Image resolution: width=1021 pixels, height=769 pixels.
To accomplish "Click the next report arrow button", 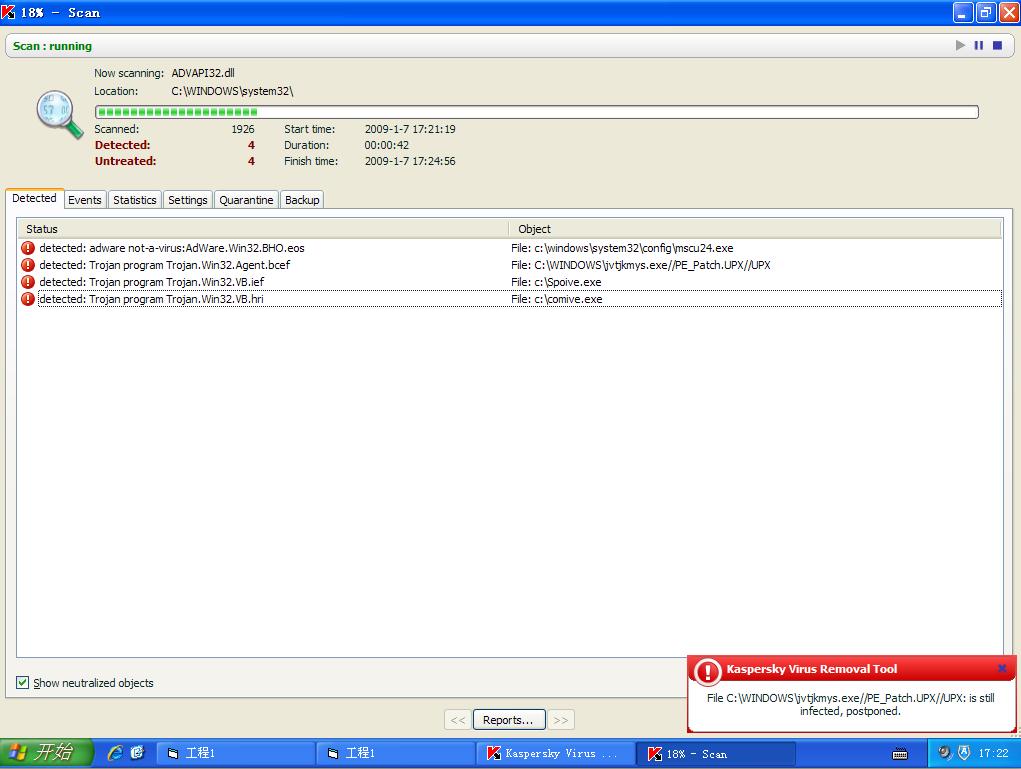I will point(561,720).
